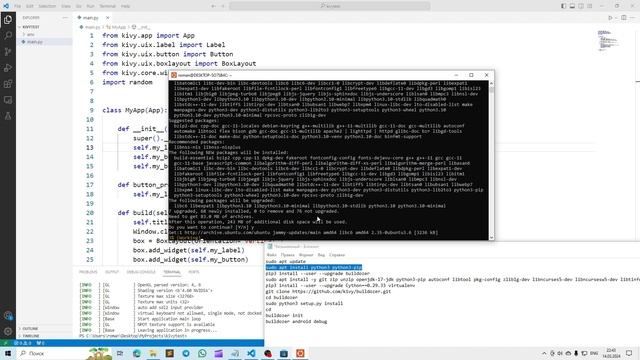640x360 pixels.
Task: Open Run and Debug view in activity bar
Action: 8,68
